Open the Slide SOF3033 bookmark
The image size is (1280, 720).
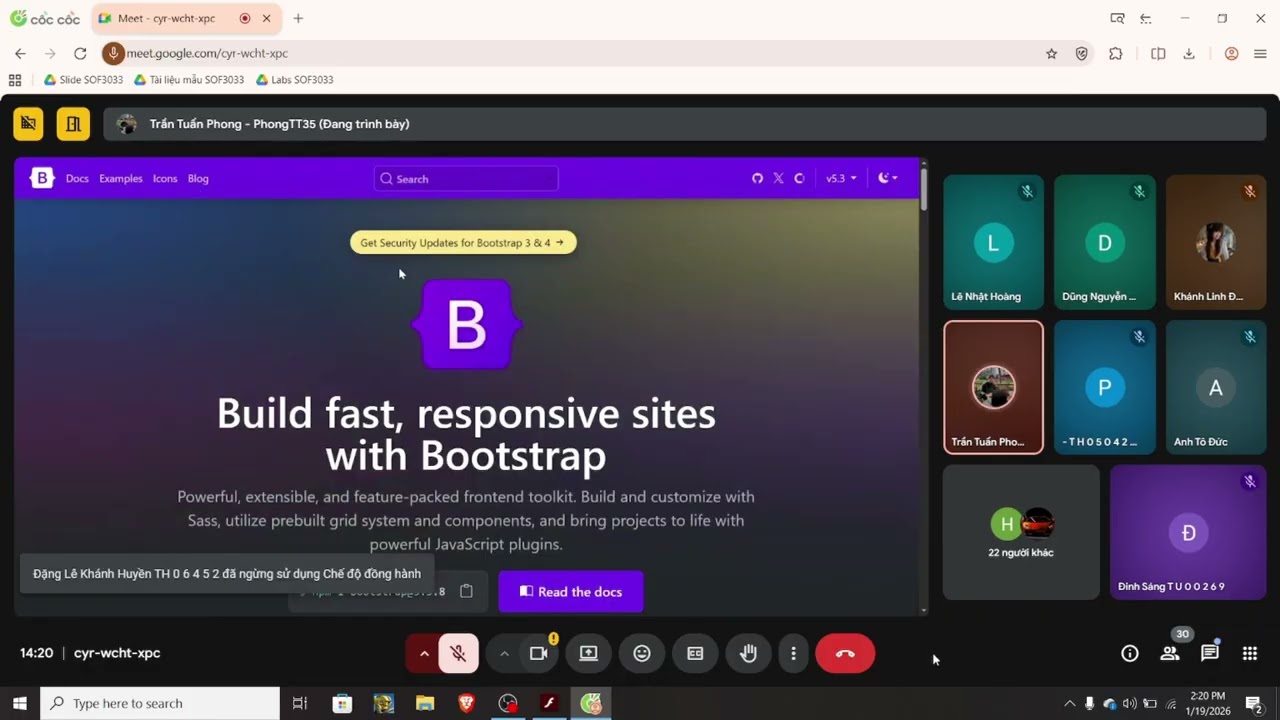83,80
